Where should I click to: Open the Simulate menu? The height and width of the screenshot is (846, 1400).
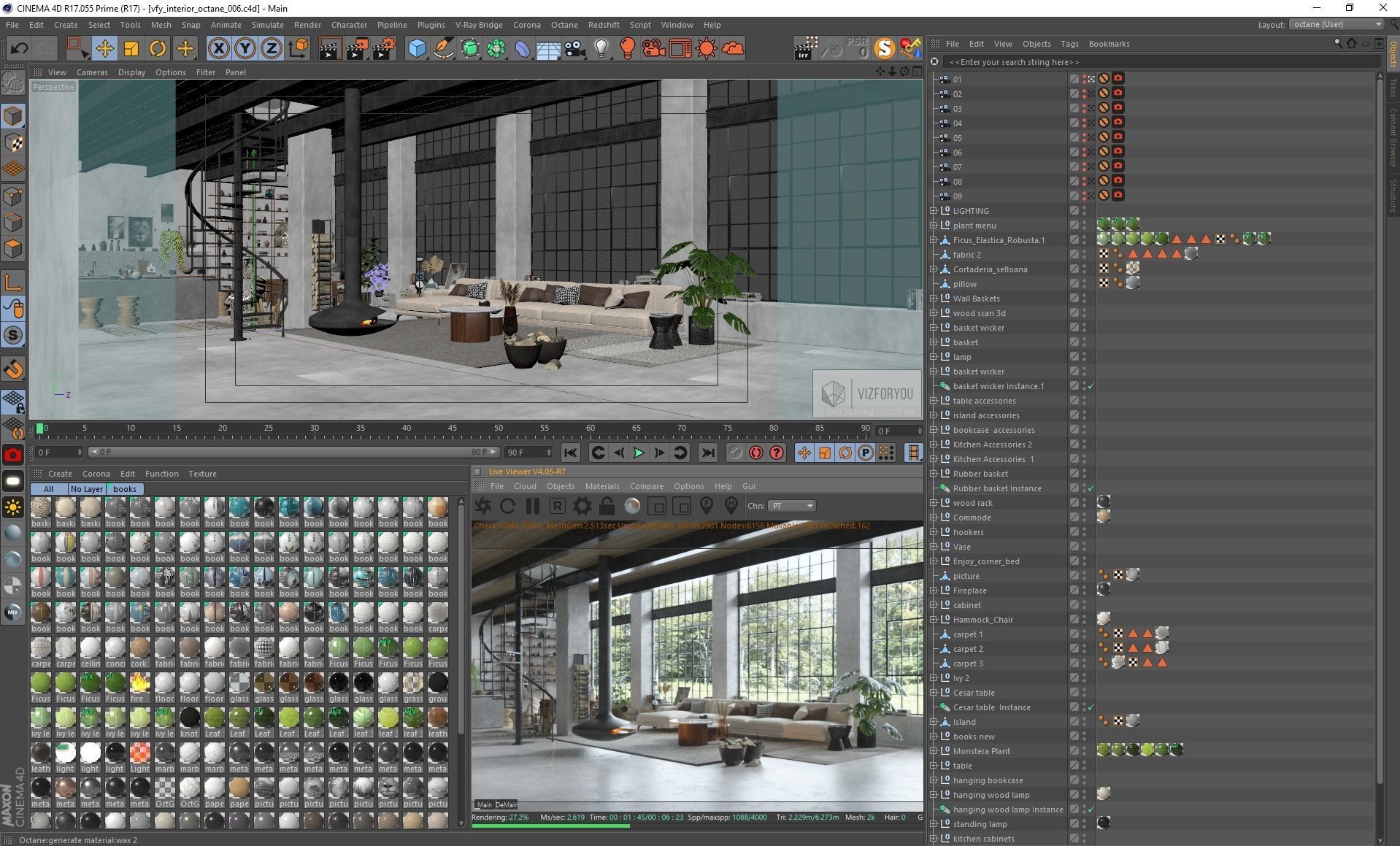pos(268,25)
